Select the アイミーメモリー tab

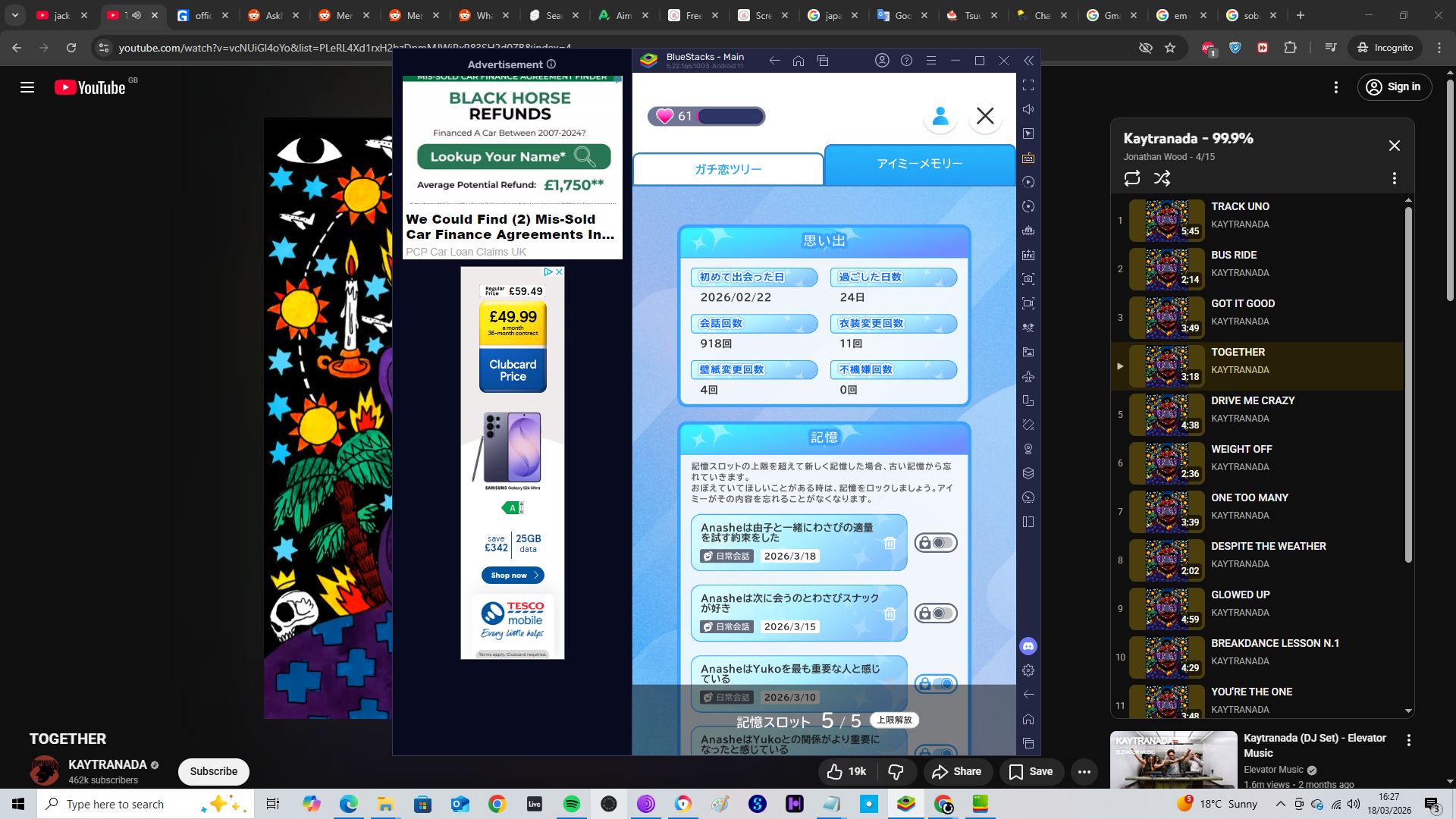(x=919, y=164)
